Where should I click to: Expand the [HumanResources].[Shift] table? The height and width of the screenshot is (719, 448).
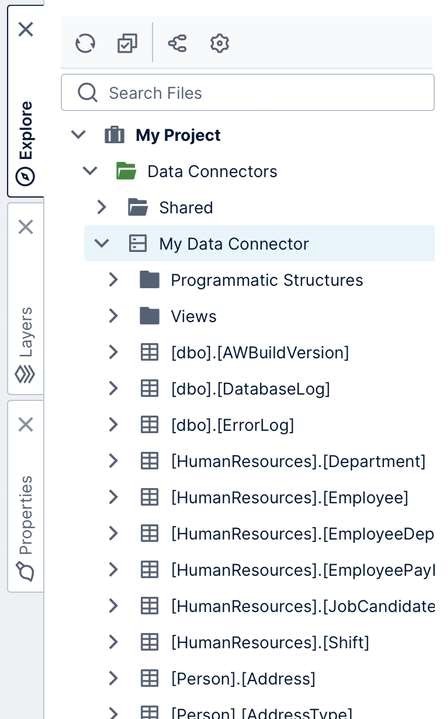point(113,642)
